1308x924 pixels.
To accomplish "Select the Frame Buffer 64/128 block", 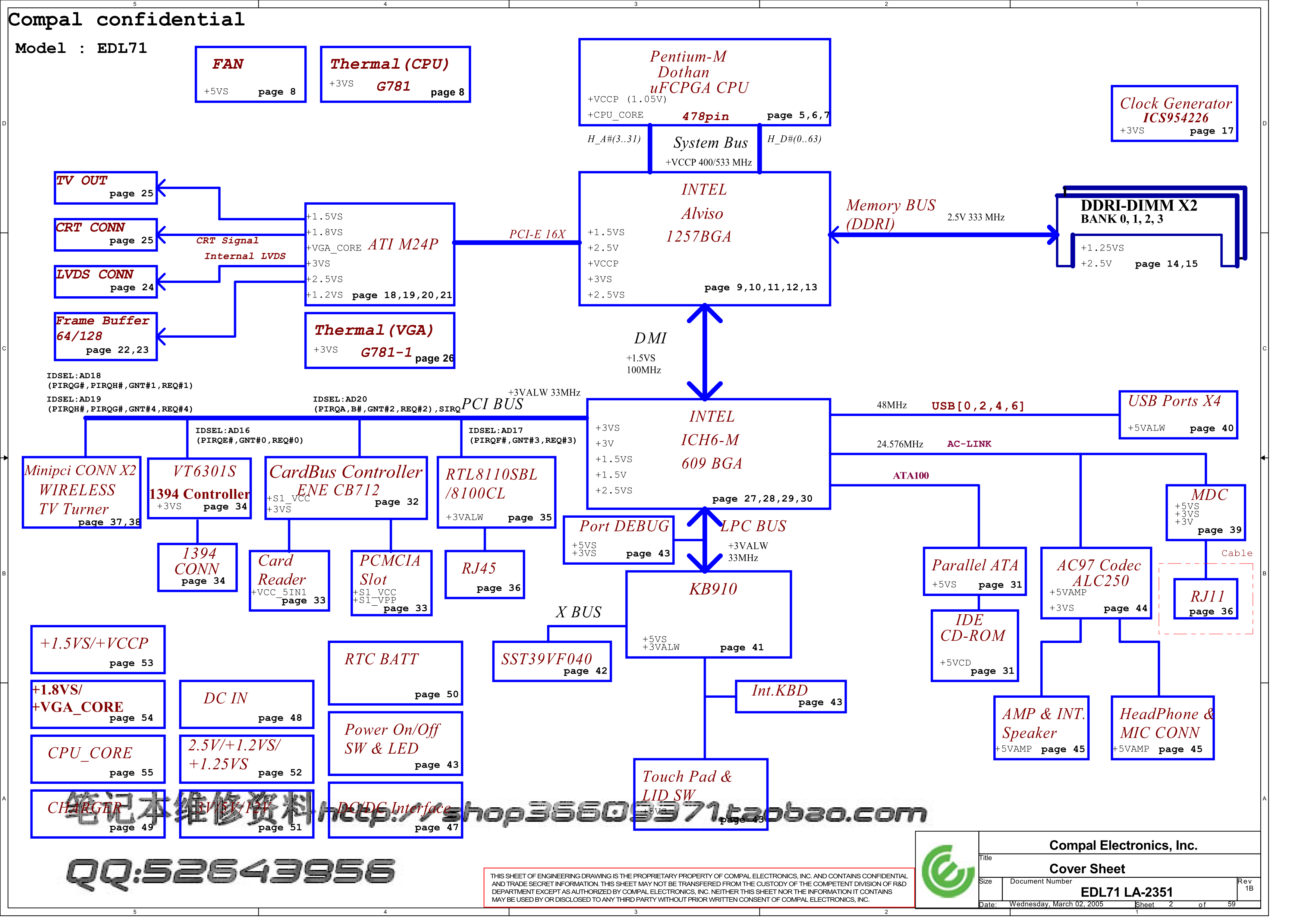I will pyautogui.click(x=106, y=337).
